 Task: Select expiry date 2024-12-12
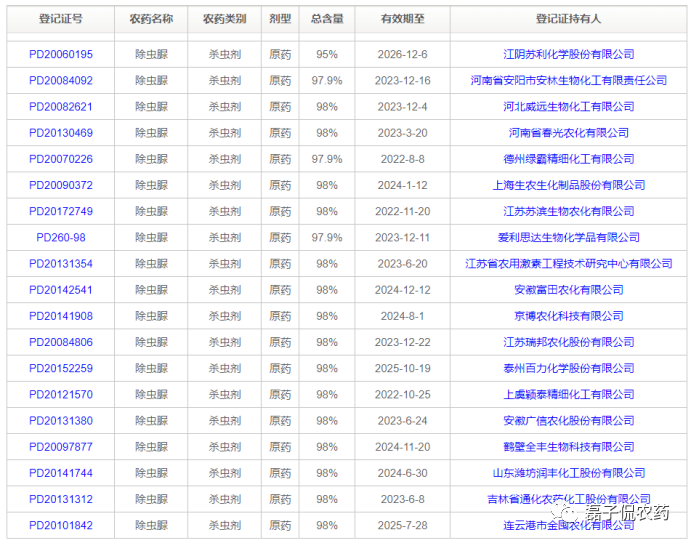pyautogui.click(x=402, y=290)
